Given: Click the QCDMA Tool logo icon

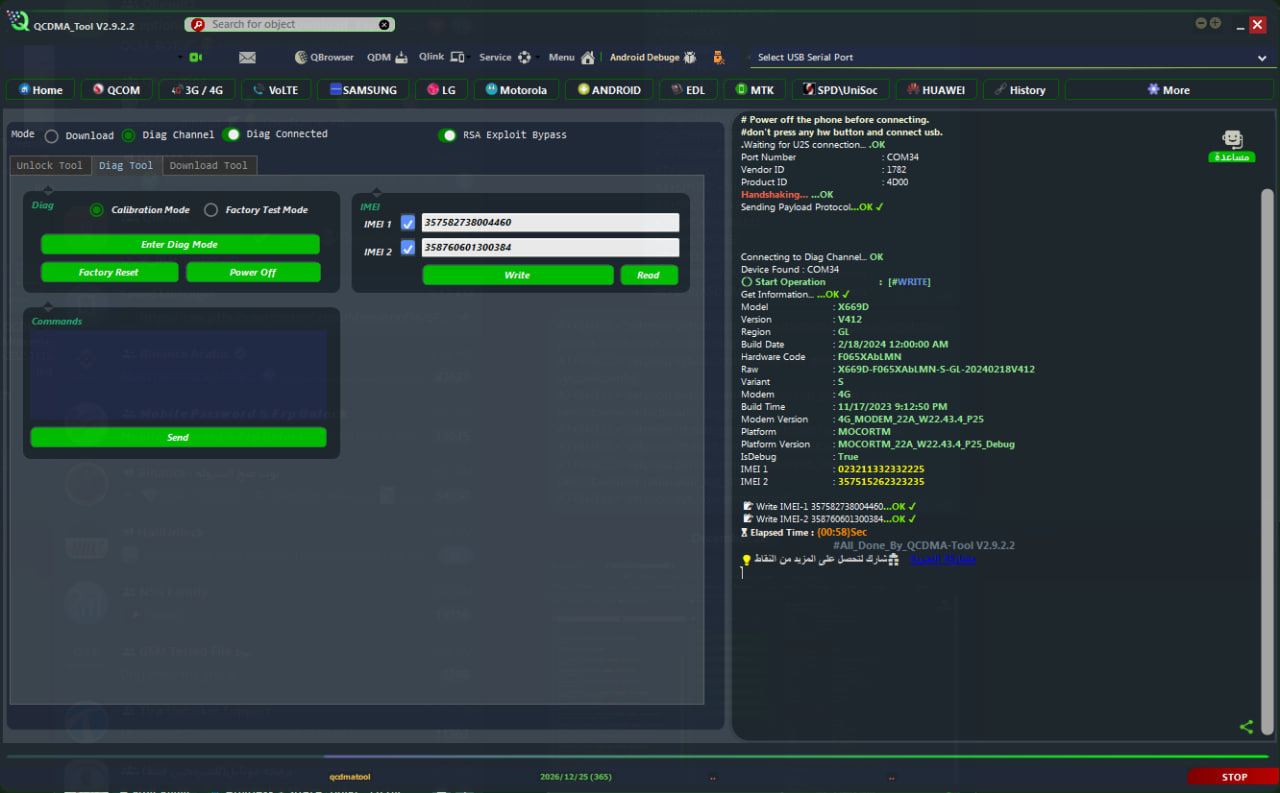Looking at the screenshot, I should click(x=18, y=20).
